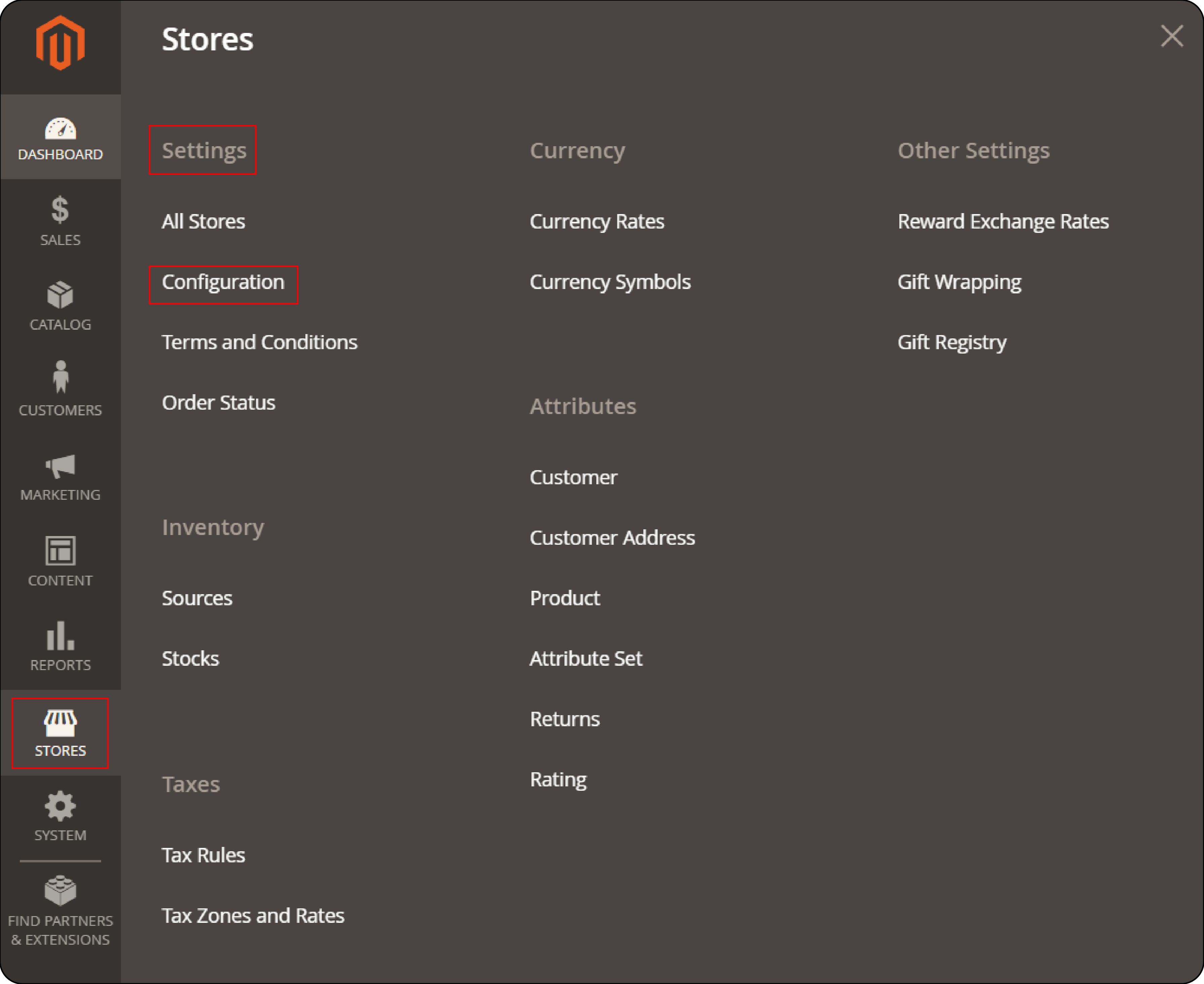The image size is (1204, 984).
Task: Open Gift Registry under Other Settings
Action: tap(951, 341)
